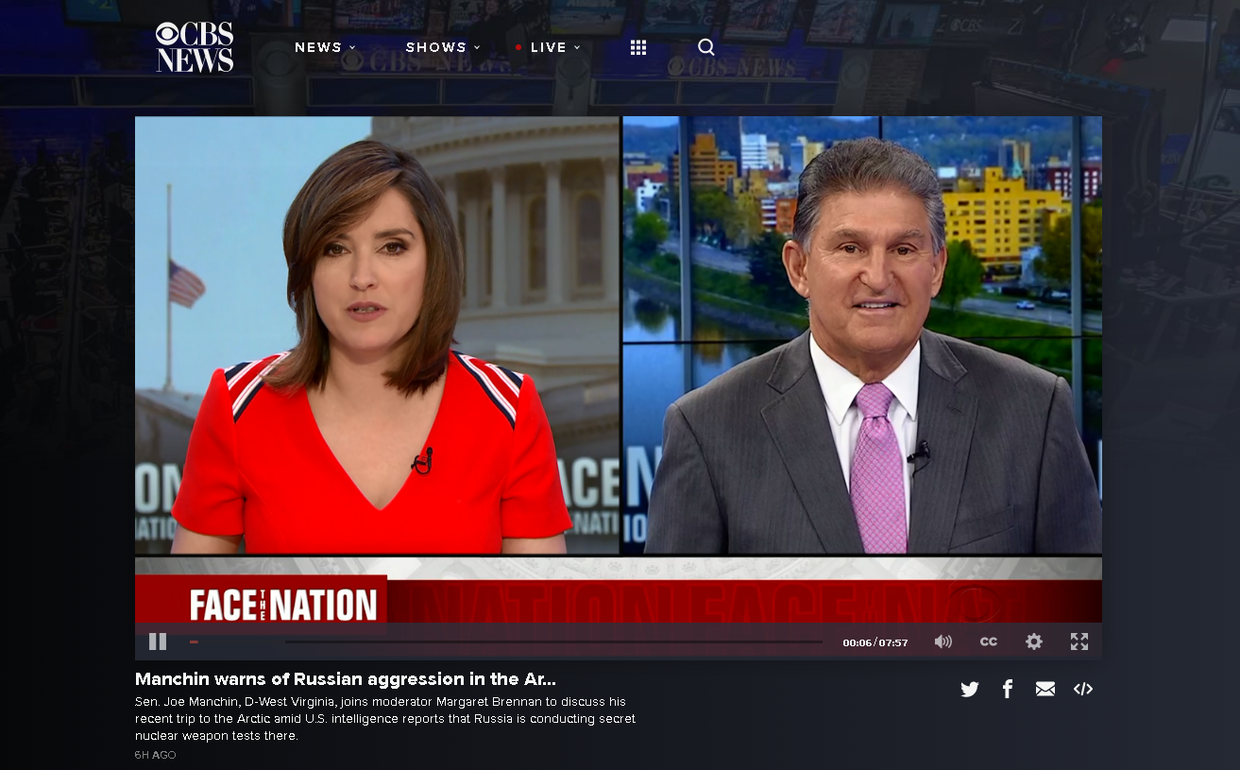Click the video frame showing the interview
The image size is (1240, 770).
[x=618, y=370]
